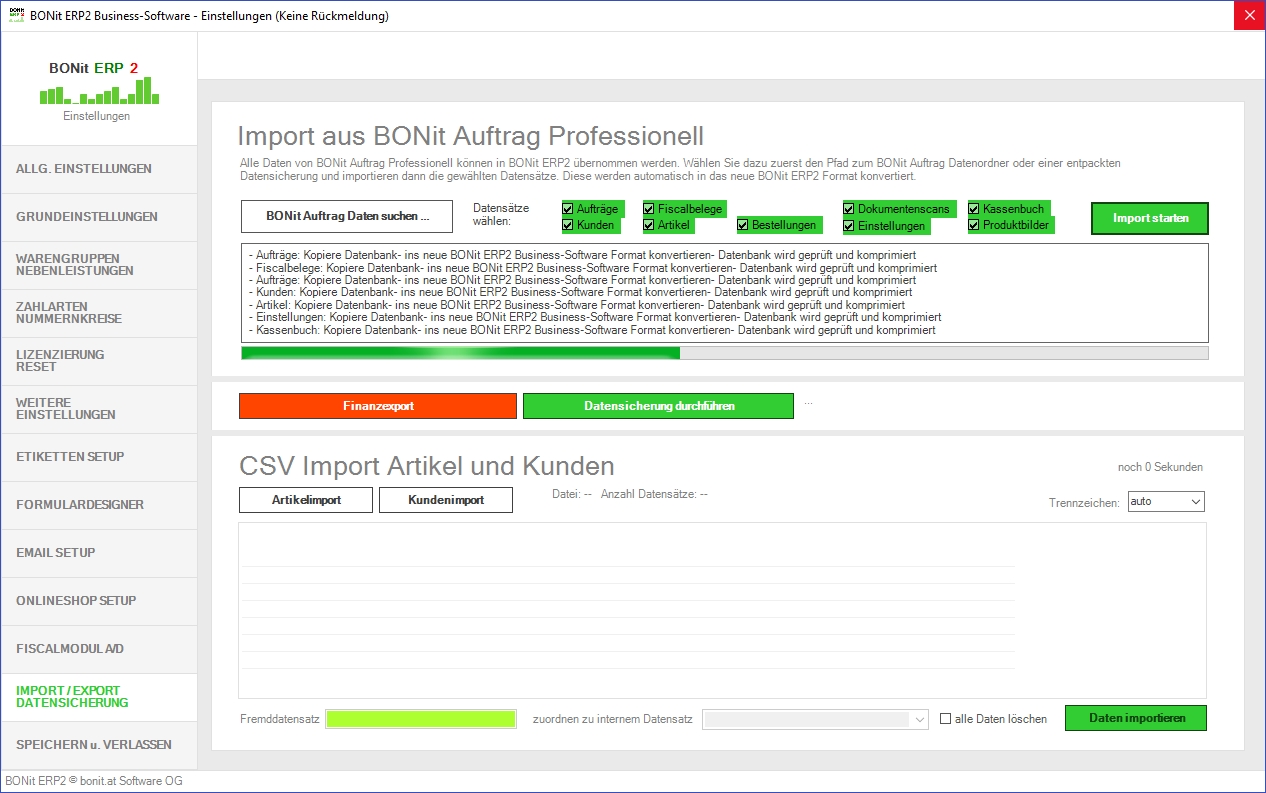The width and height of the screenshot is (1266, 793).
Task: Open ALLG. EINSTELLUNGEN section
Action: coord(99,169)
